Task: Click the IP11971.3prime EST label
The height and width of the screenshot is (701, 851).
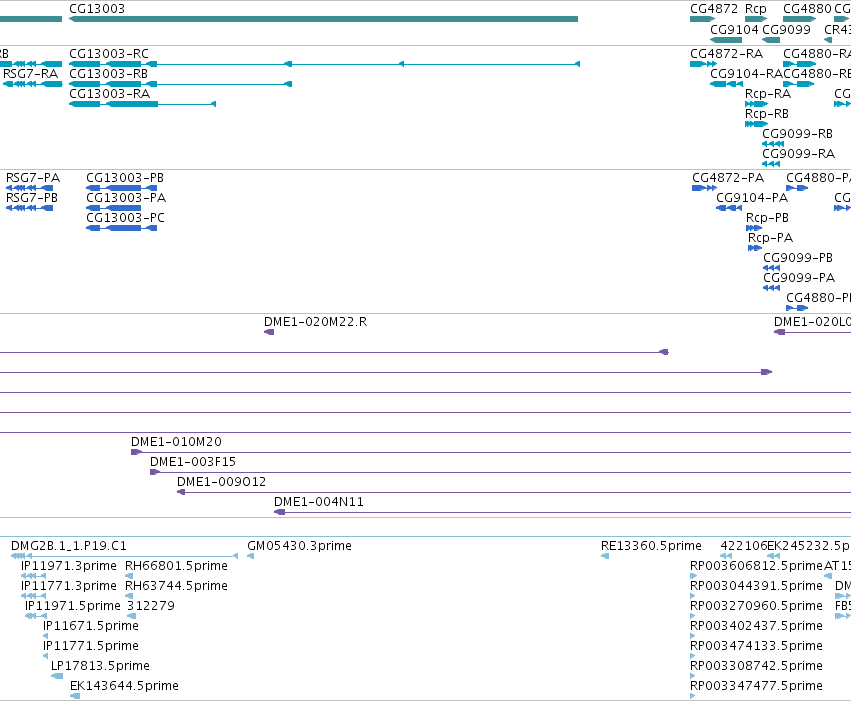Action: coord(68,566)
